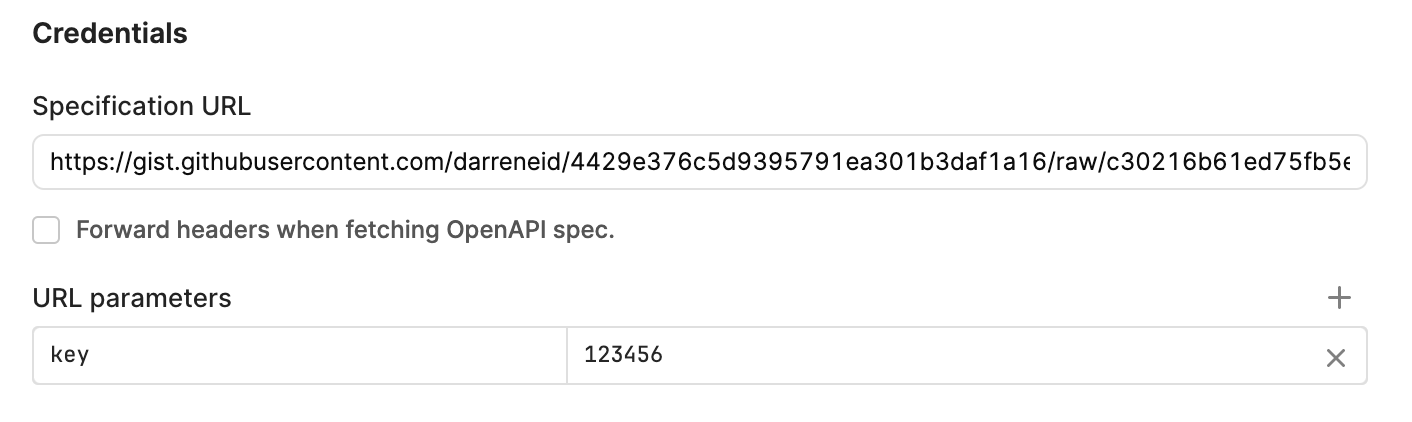Image resolution: width=1412 pixels, height=422 pixels.
Task: Add a new URL parameter with plus icon
Action: (x=1338, y=298)
